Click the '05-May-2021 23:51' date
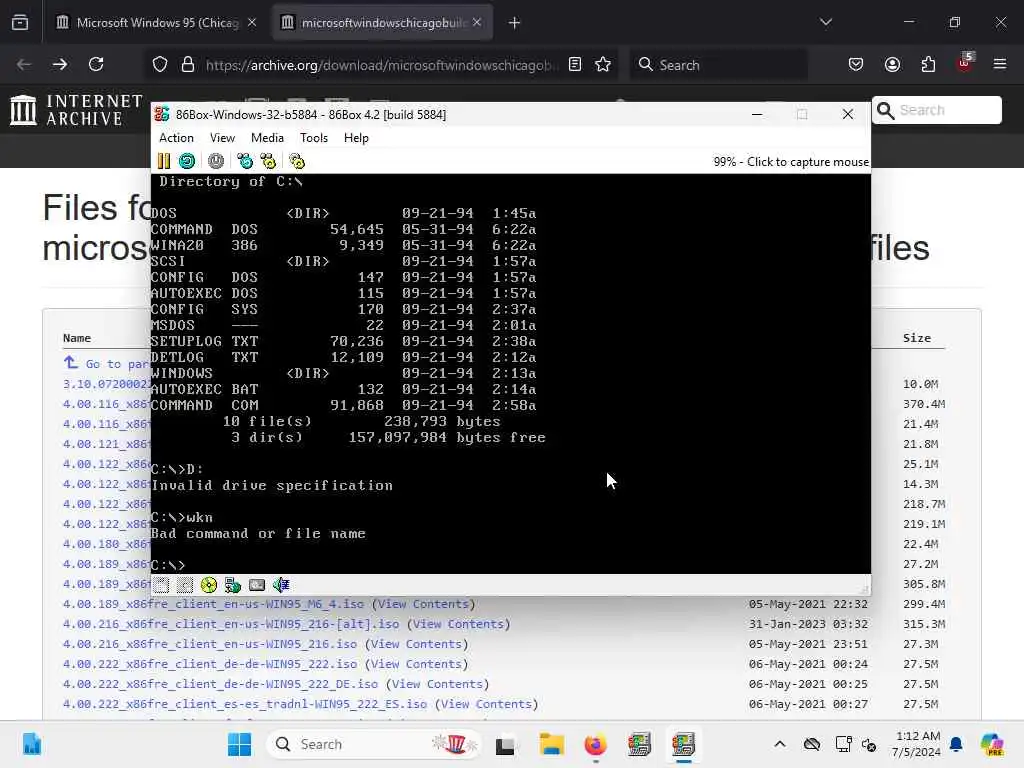1024x768 pixels. coord(808,644)
